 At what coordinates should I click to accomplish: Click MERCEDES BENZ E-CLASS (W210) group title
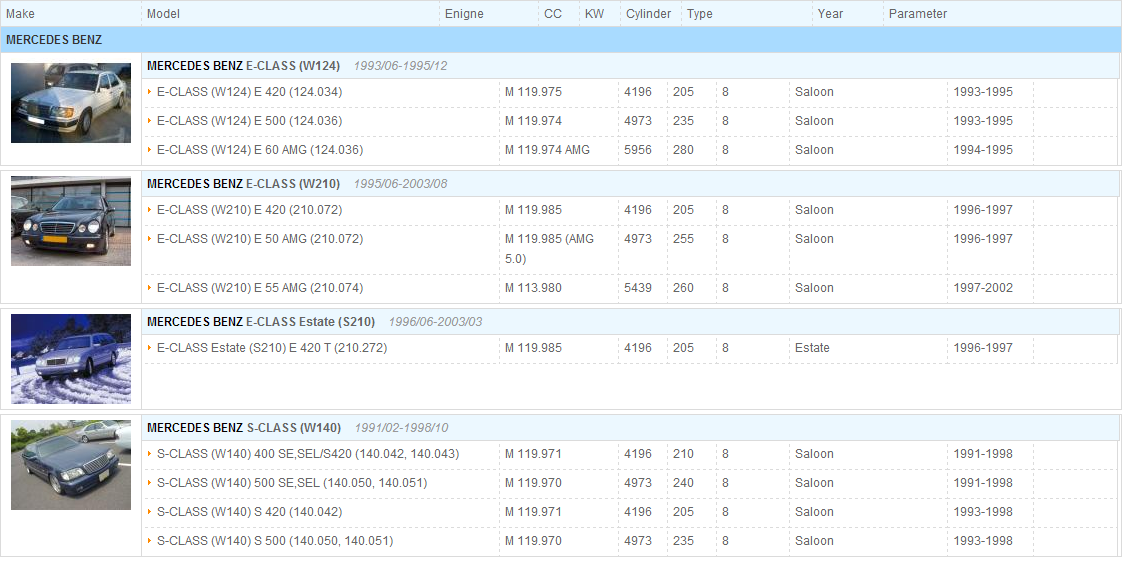(243, 184)
